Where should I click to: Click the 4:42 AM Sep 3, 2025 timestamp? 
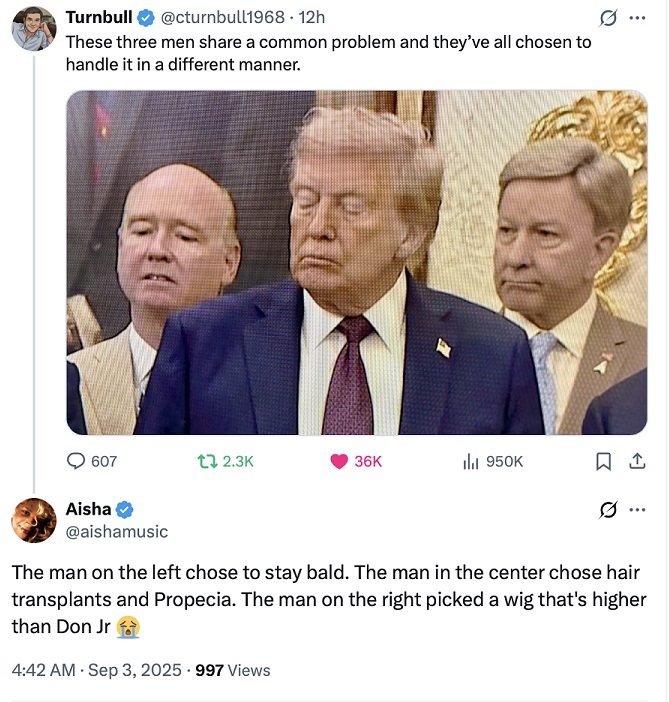[x=96, y=670]
